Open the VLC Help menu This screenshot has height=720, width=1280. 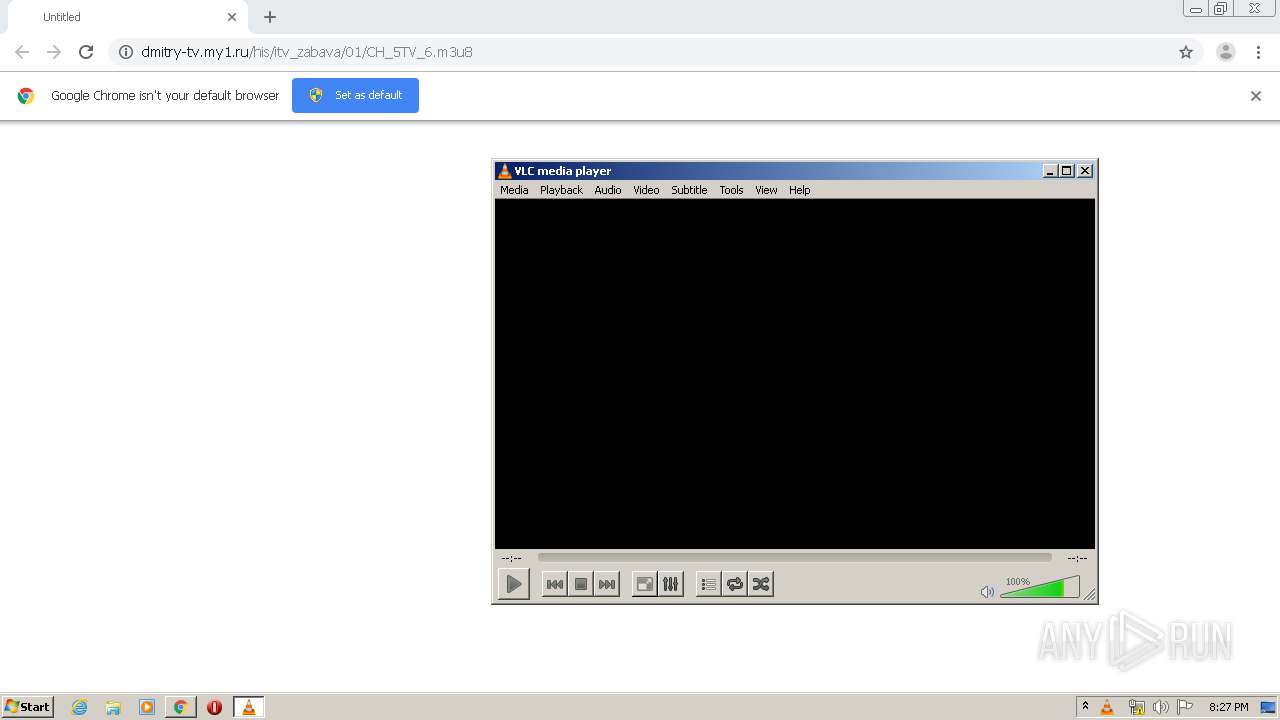click(800, 190)
